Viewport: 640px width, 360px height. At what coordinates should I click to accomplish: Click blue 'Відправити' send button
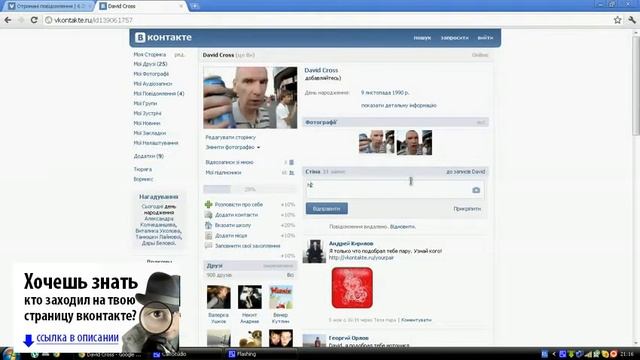(327, 209)
